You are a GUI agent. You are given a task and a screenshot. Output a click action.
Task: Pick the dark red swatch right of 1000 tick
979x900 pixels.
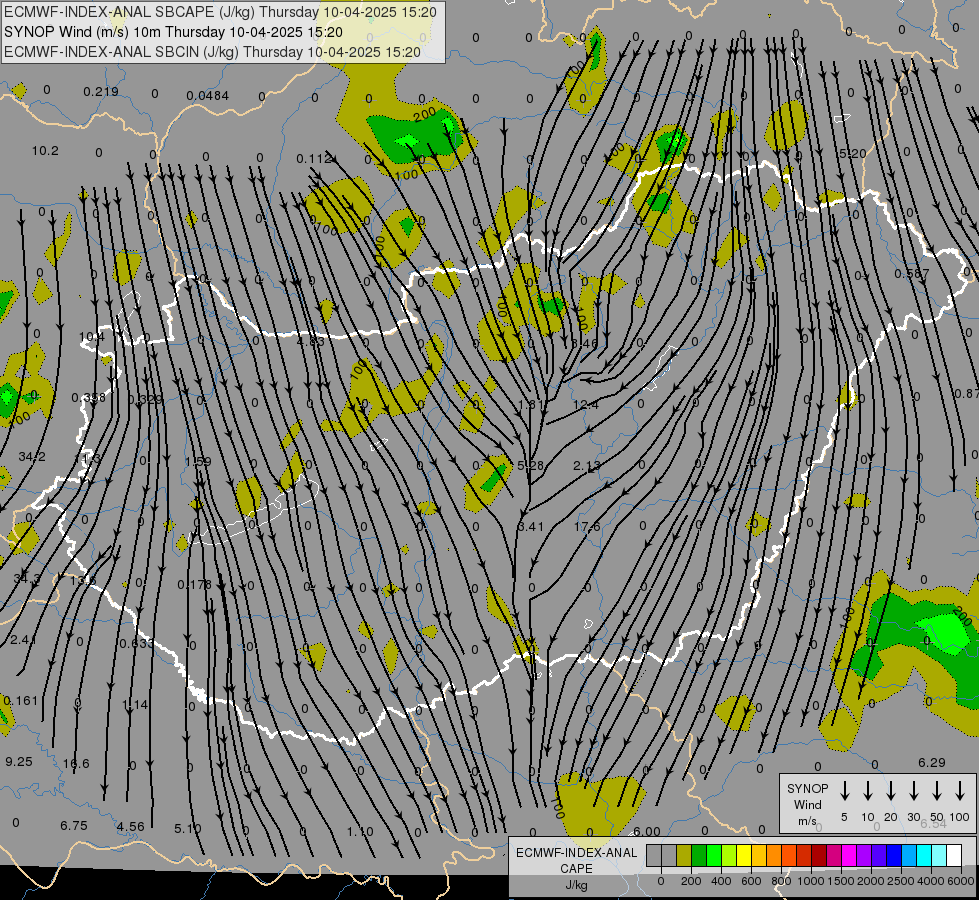point(819,855)
